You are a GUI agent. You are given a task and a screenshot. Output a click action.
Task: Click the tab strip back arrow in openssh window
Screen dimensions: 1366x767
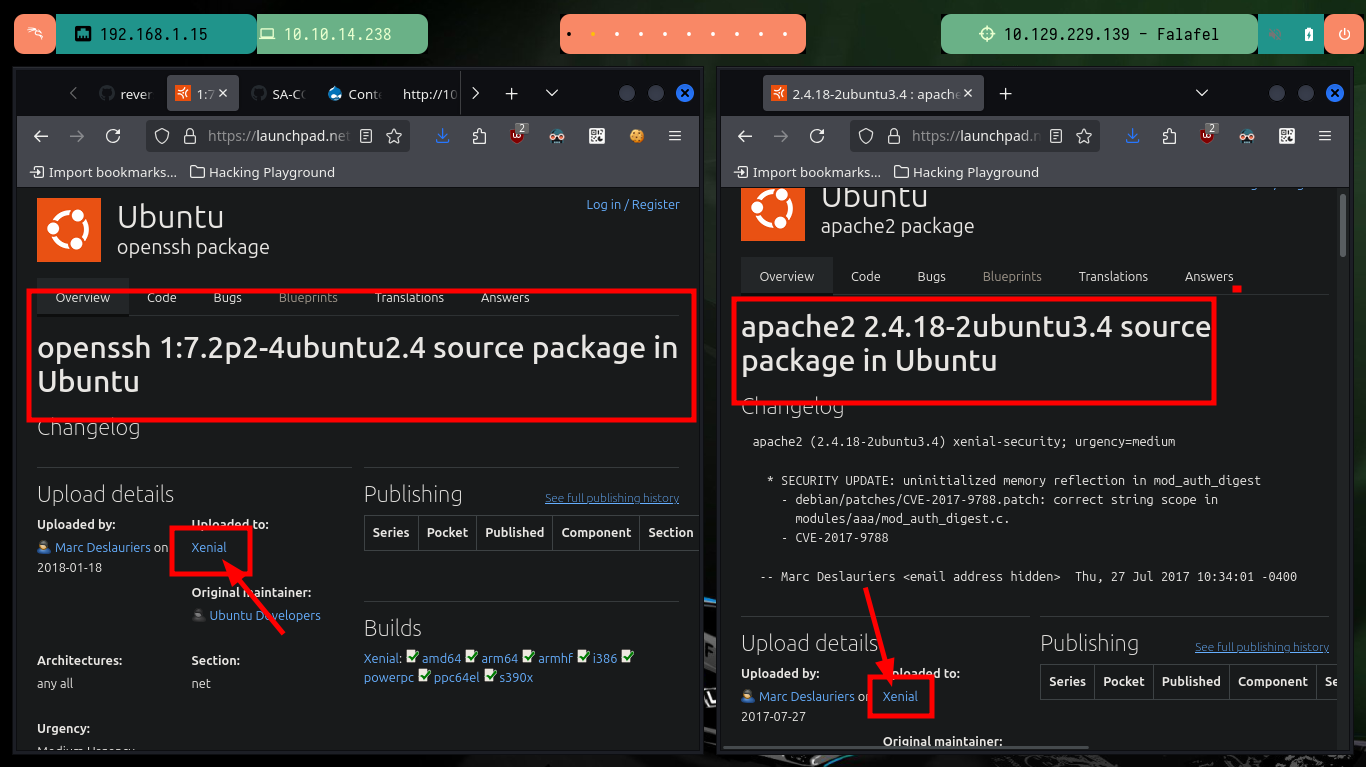coord(73,93)
